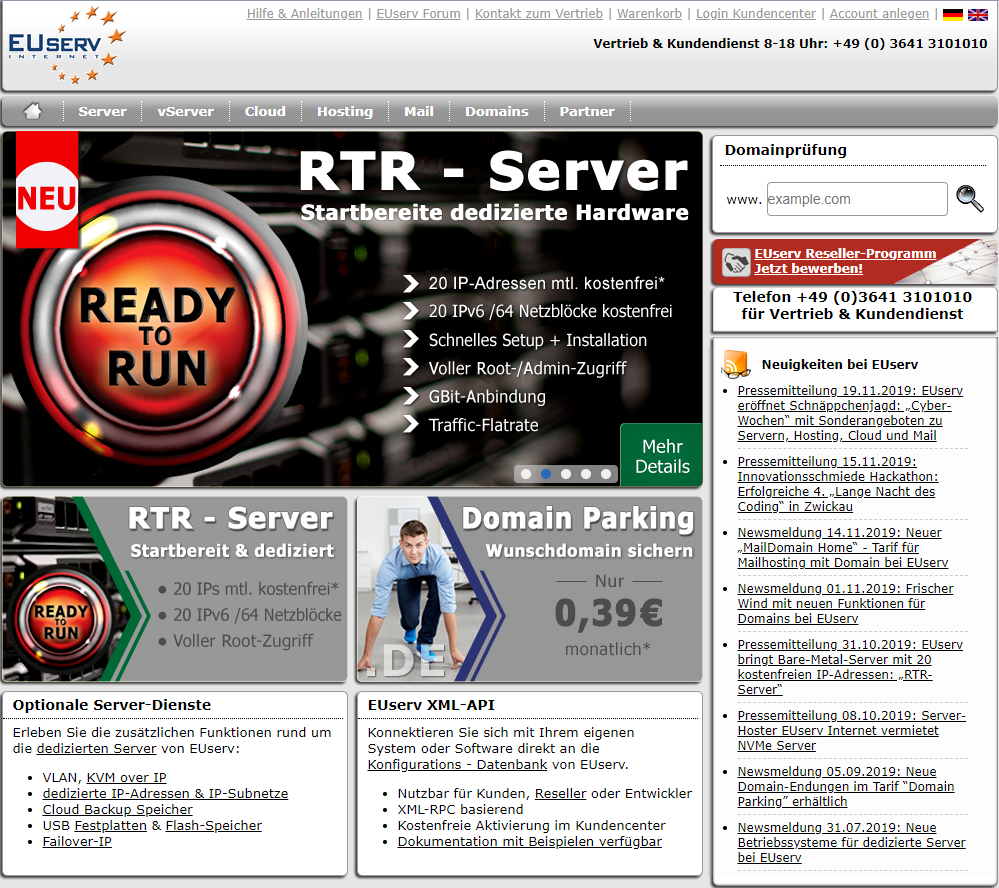Switch language with the UK flag
Viewport: 999px width, 888px height.
[x=978, y=14]
